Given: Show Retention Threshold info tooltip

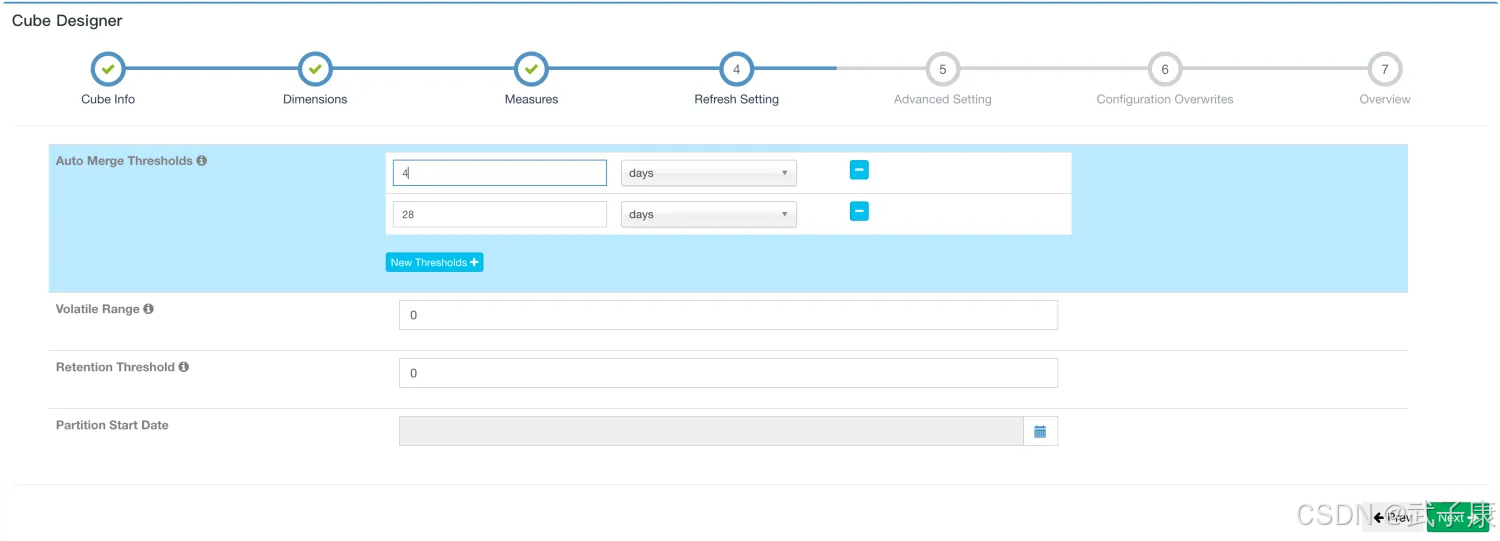Looking at the screenshot, I should click(184, 367).
